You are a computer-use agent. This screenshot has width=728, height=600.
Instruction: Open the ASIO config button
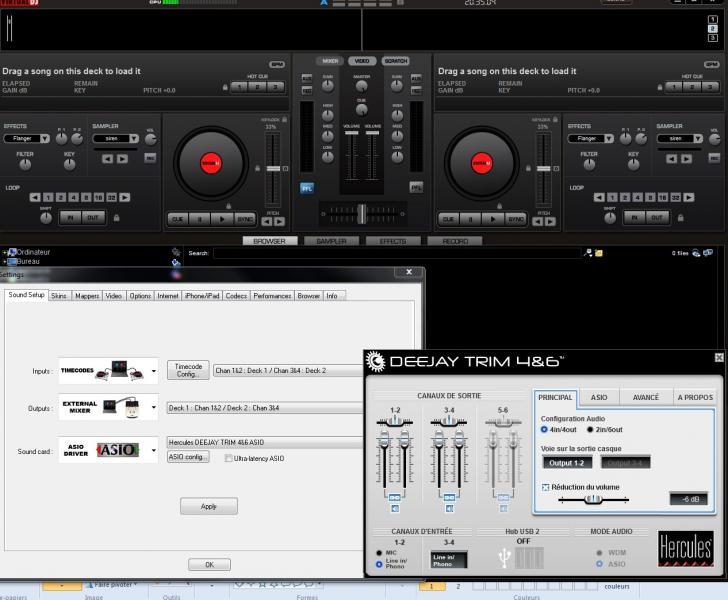coord(188,457)
